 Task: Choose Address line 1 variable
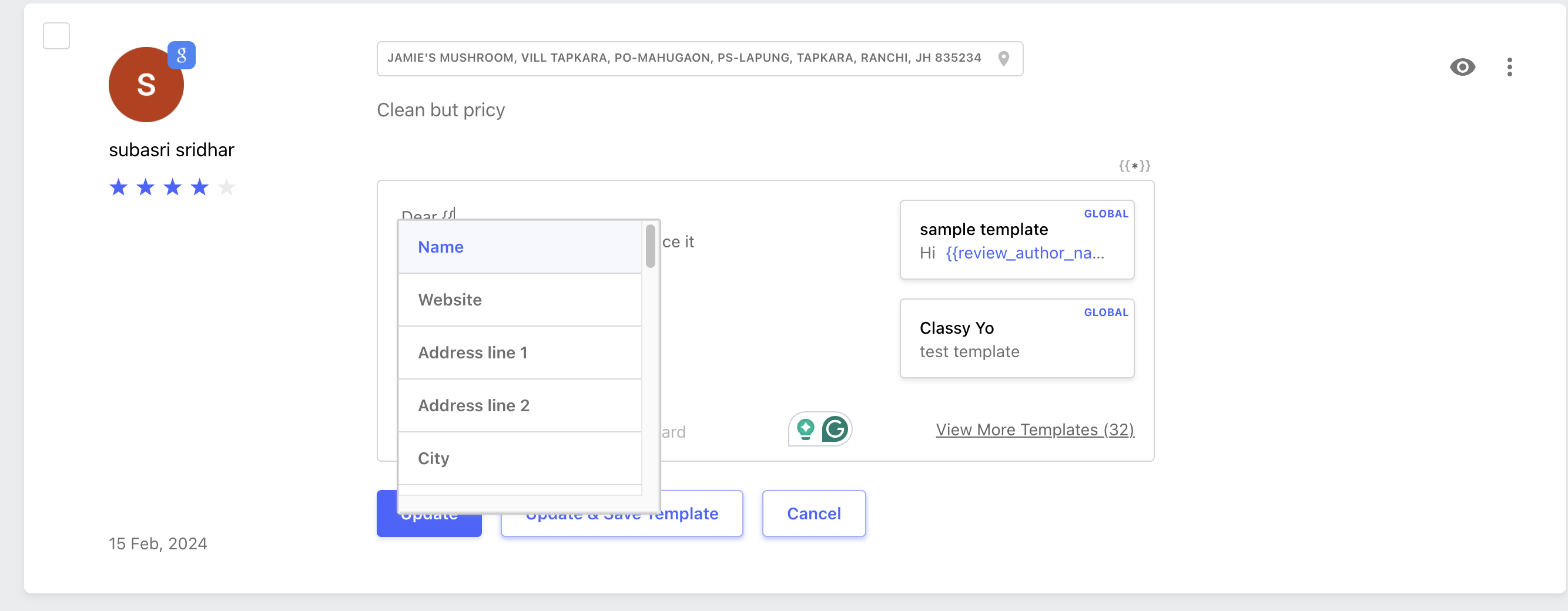point(521,353)
